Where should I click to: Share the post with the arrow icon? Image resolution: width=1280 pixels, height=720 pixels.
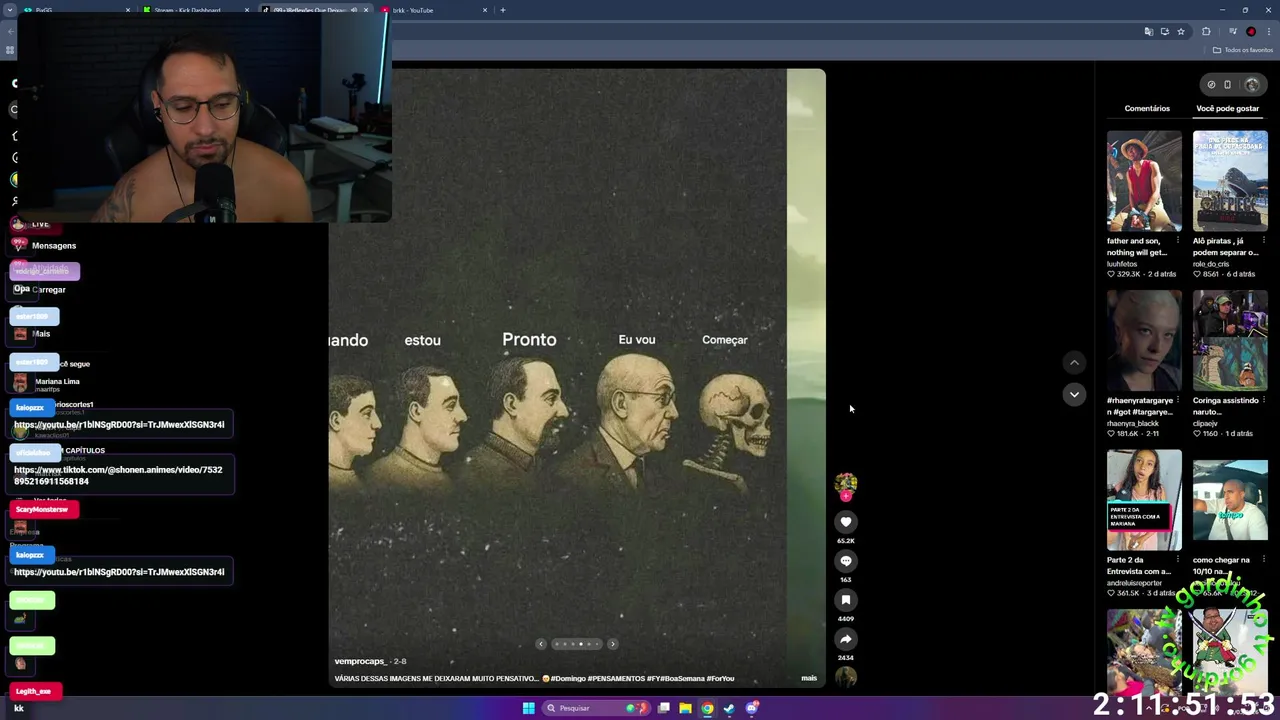(x=846, y=639)
